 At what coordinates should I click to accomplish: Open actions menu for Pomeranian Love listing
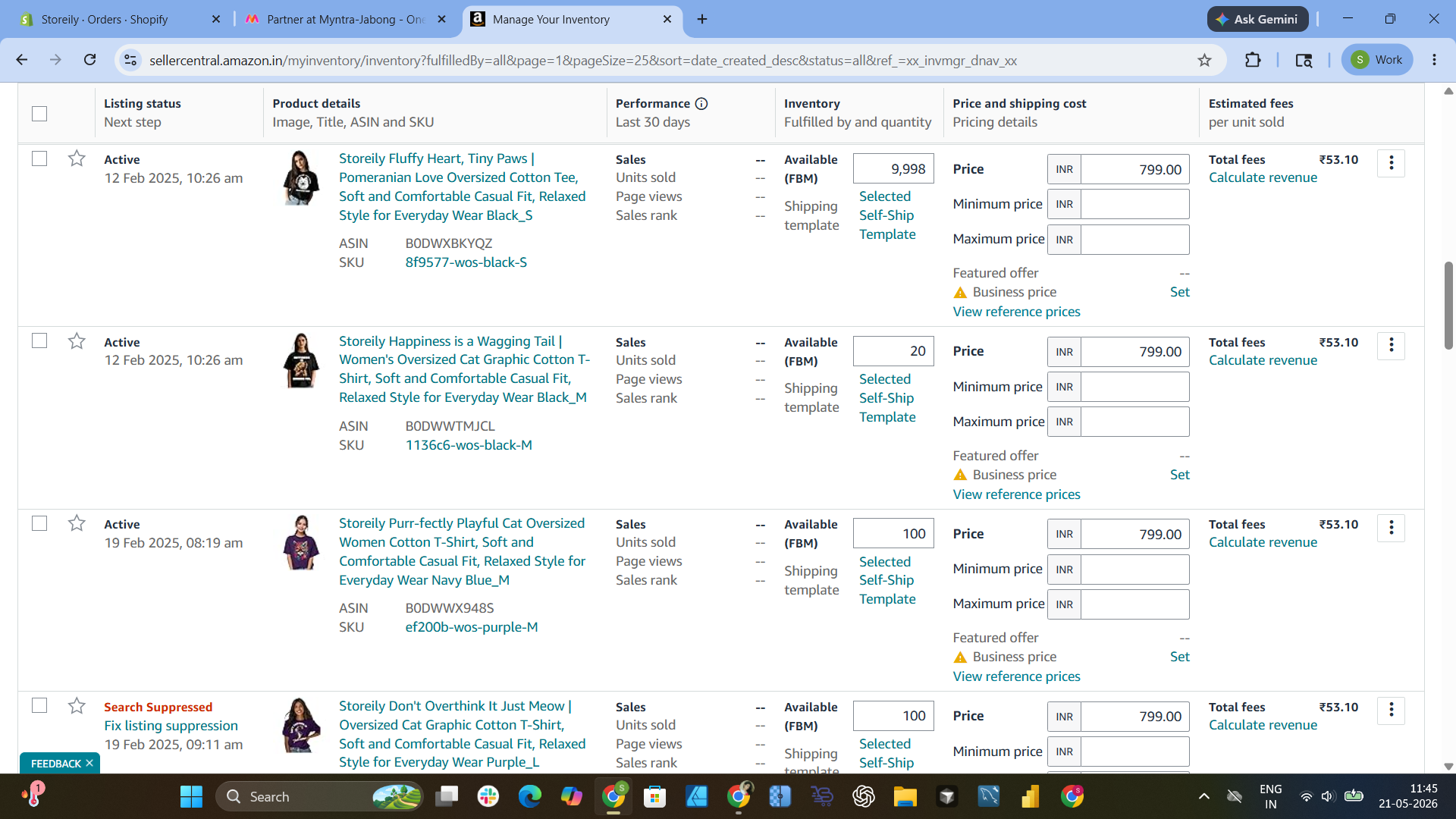(1391, 163)
